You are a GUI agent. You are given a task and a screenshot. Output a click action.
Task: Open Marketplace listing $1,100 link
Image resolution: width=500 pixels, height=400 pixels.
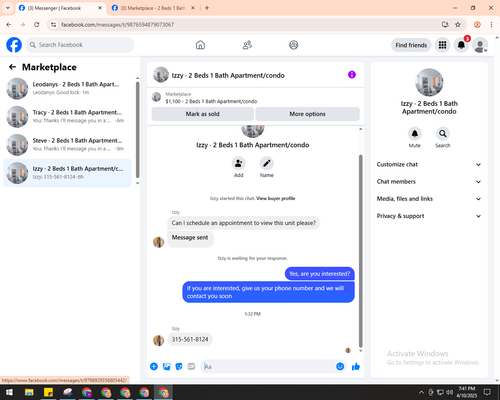click(x=211, y=101)
